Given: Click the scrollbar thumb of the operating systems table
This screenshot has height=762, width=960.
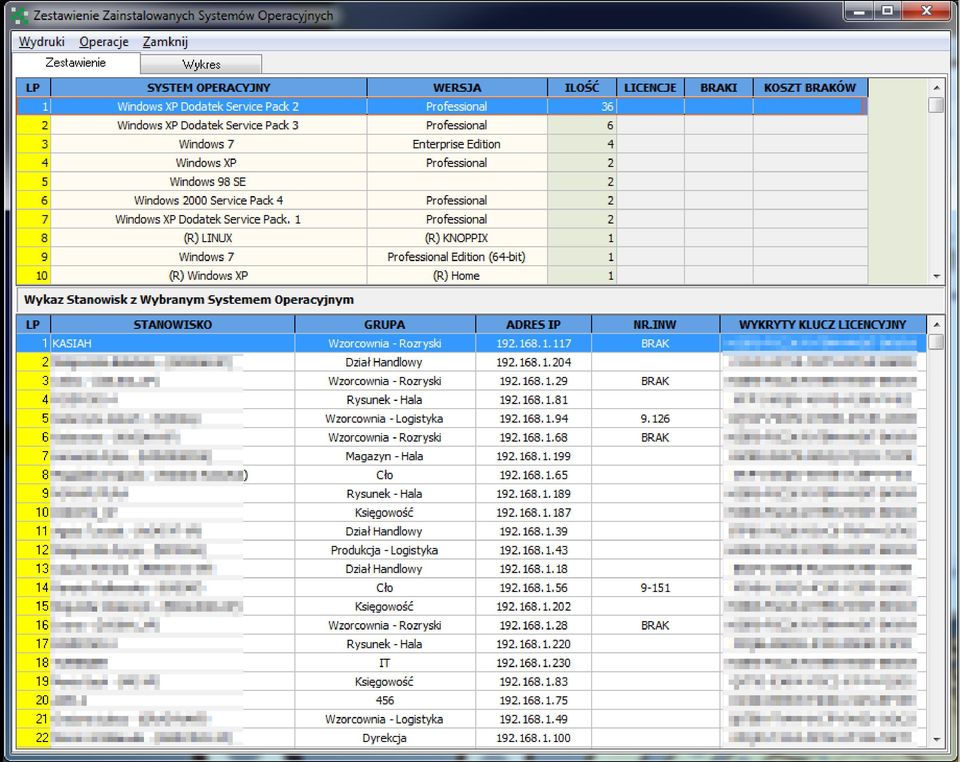Looking at the screenshot, I should coord(936,105).
